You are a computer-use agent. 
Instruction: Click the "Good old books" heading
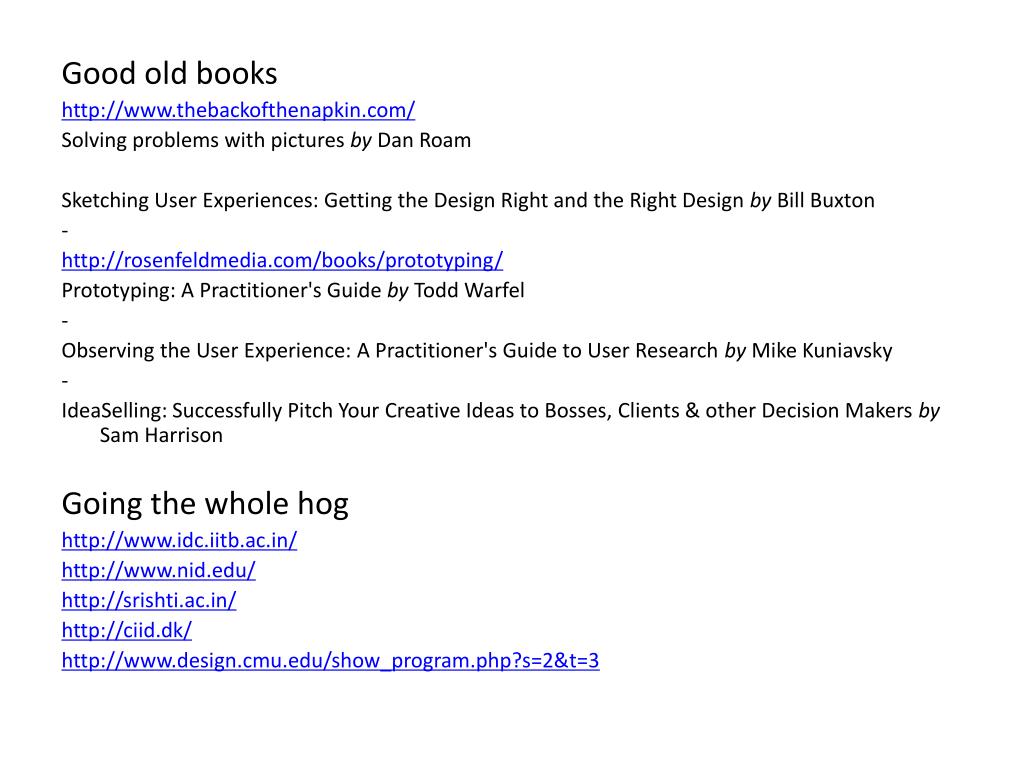click(x=169, y=73)
